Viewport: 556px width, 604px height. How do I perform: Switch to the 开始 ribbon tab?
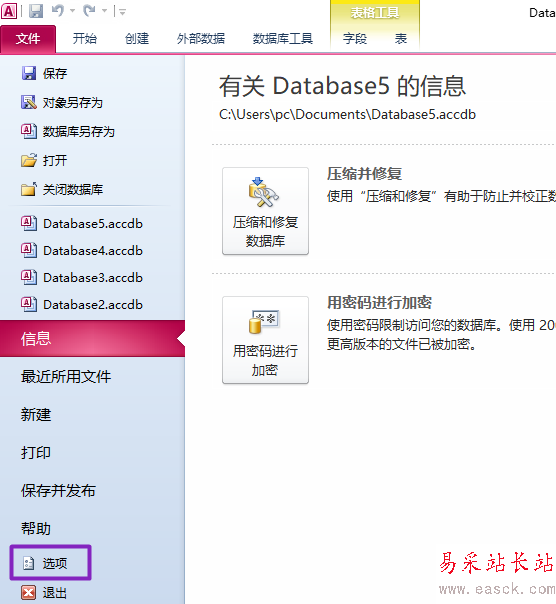pyautogui.click(x=85, y=39)
